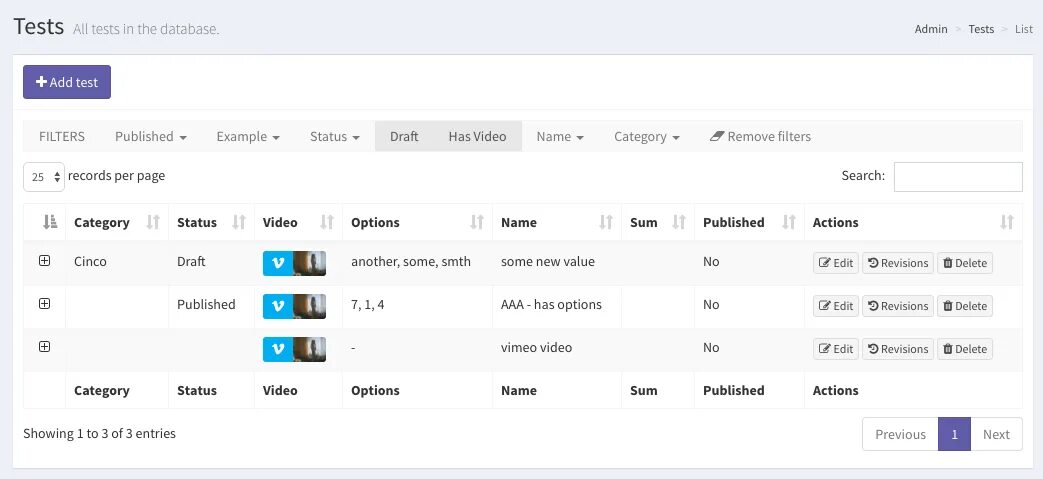Screen dimensions: 1043x479
Task: Toggle the Draft filter off
Action: pyautogui.click(x=404, y=137)
